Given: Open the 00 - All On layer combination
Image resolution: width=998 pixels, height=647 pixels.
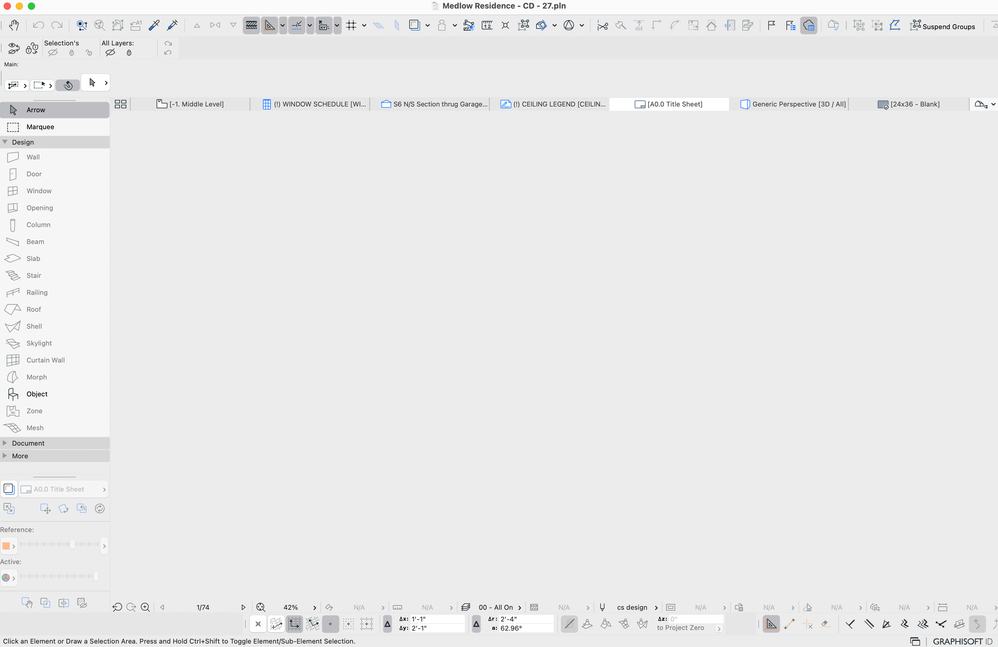Looking at the screenshot, I should click(497, 607).
